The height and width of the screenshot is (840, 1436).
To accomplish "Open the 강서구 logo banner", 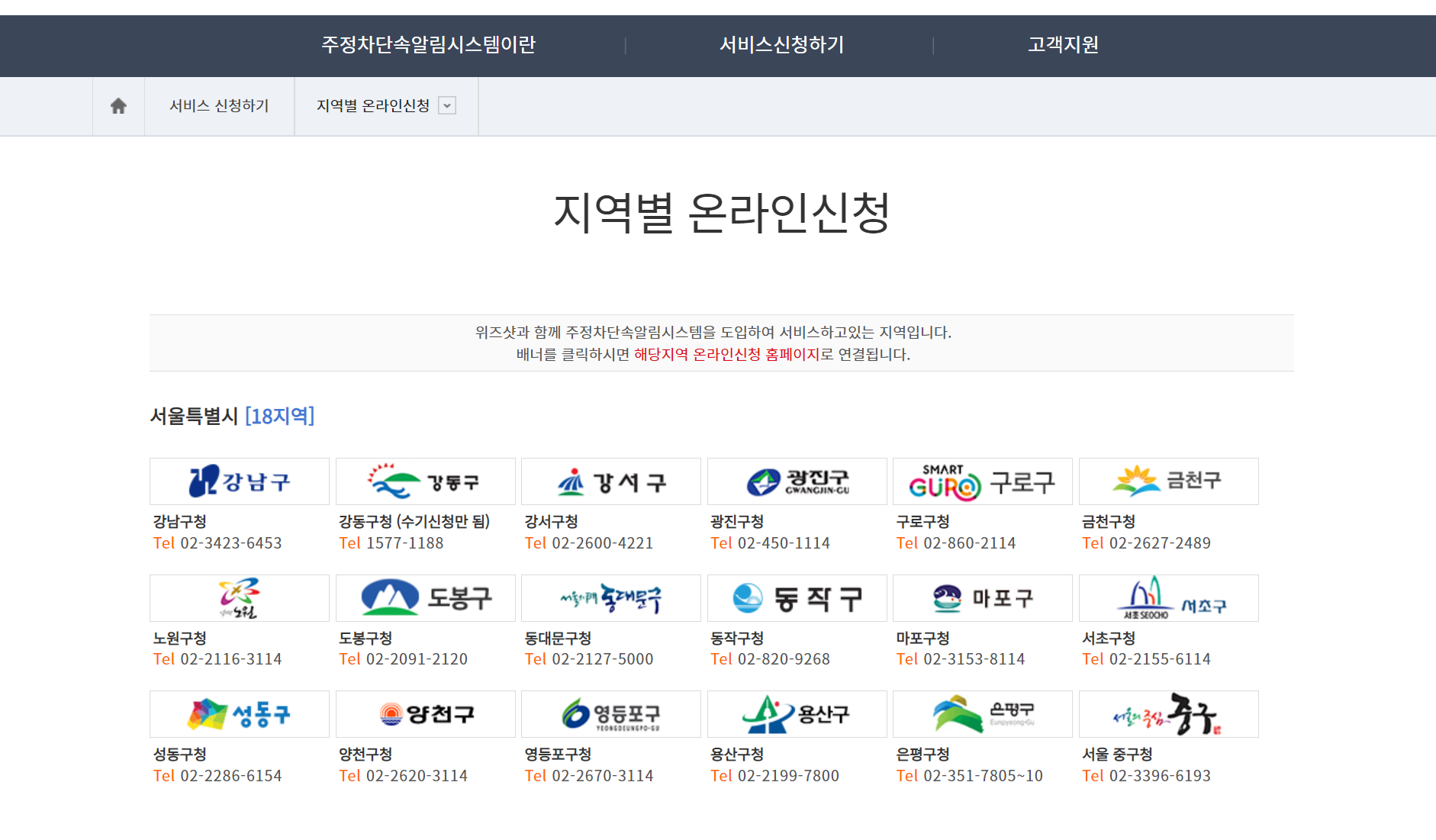I will point(611,481).
